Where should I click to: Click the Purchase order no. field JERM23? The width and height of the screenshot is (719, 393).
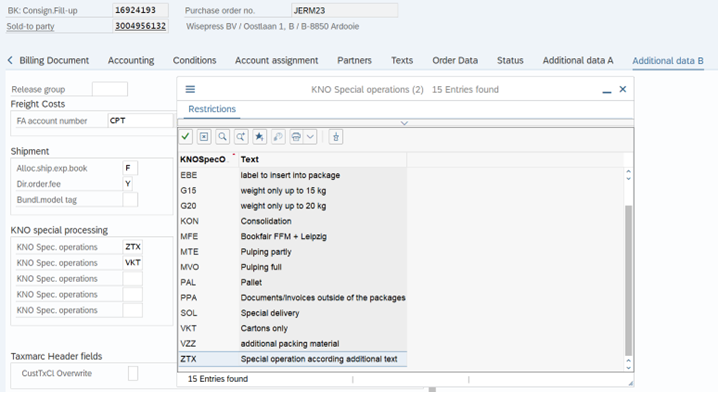point(344,10)
